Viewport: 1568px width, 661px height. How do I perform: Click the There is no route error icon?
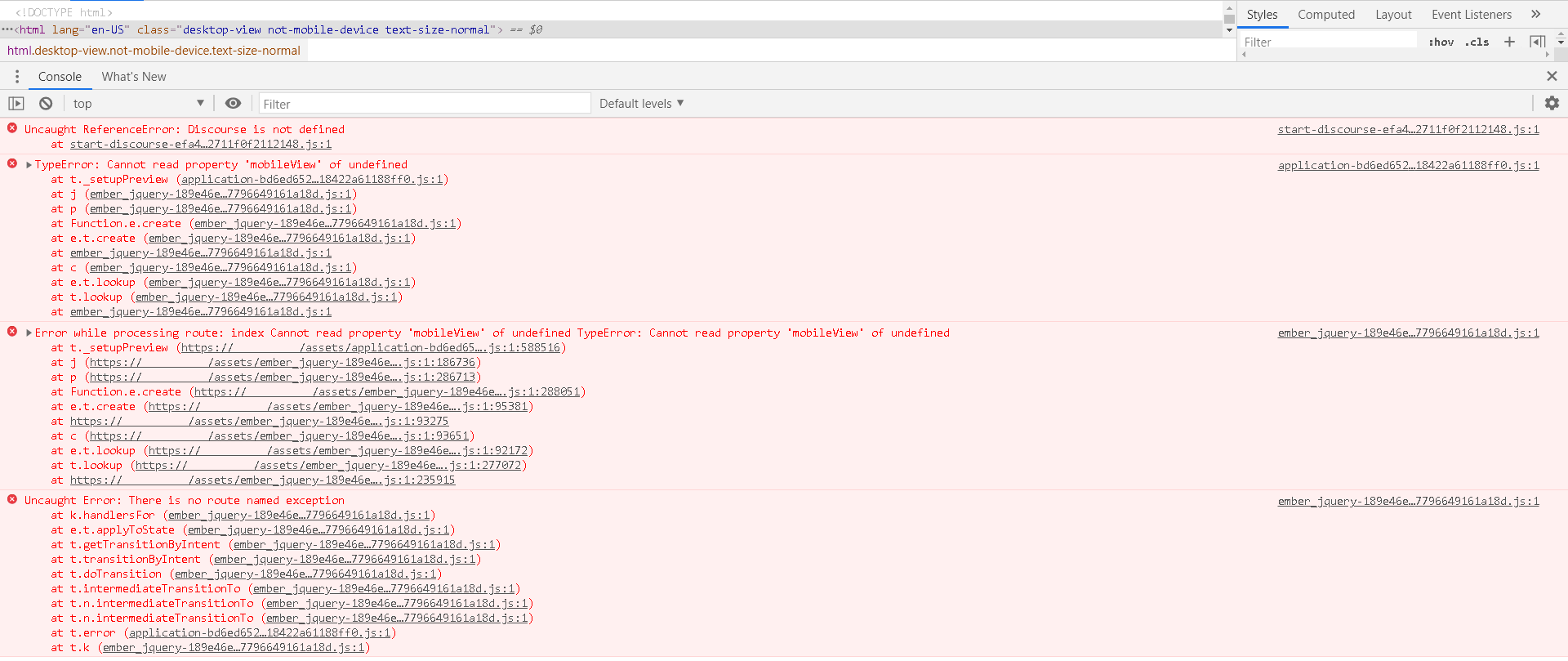coord(12,499)
